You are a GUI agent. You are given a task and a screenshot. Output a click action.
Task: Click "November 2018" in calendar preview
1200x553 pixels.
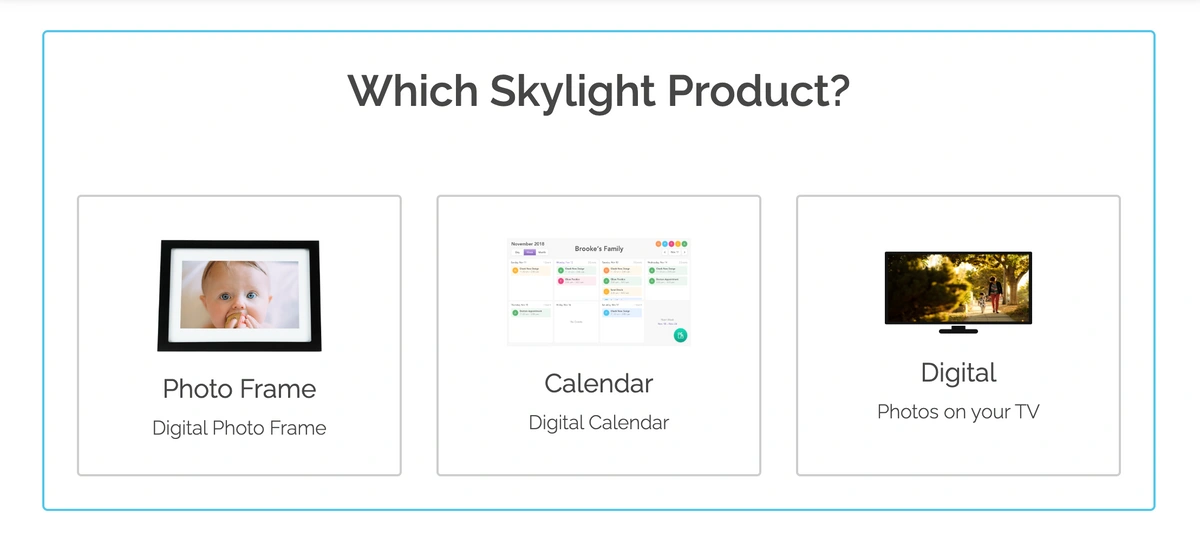coord(527,243)
